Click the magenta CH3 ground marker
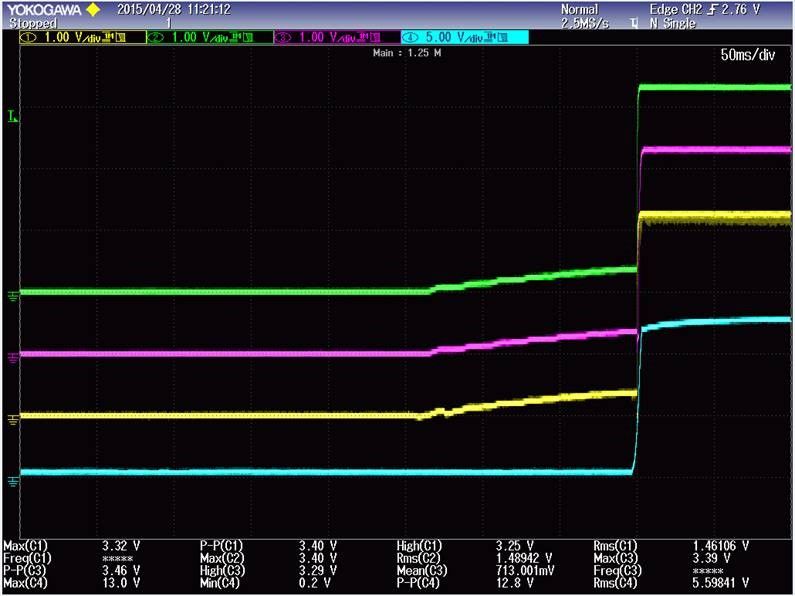Screen dimensions: 795x596 13,358
